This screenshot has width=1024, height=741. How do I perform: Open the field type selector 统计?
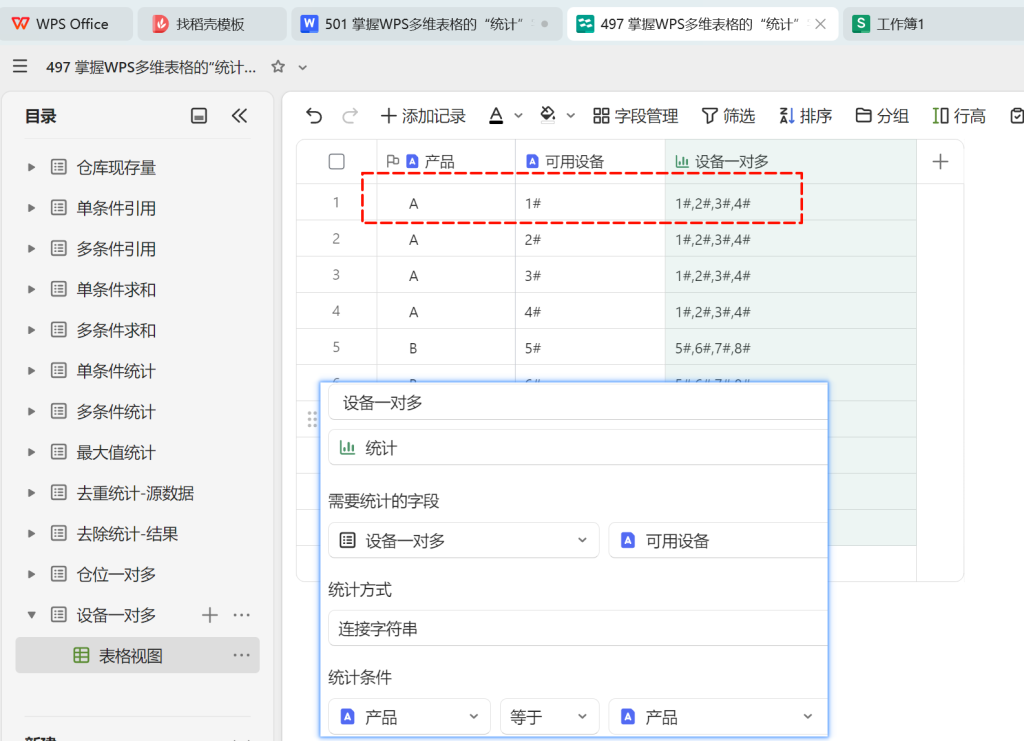coord(578,448)
